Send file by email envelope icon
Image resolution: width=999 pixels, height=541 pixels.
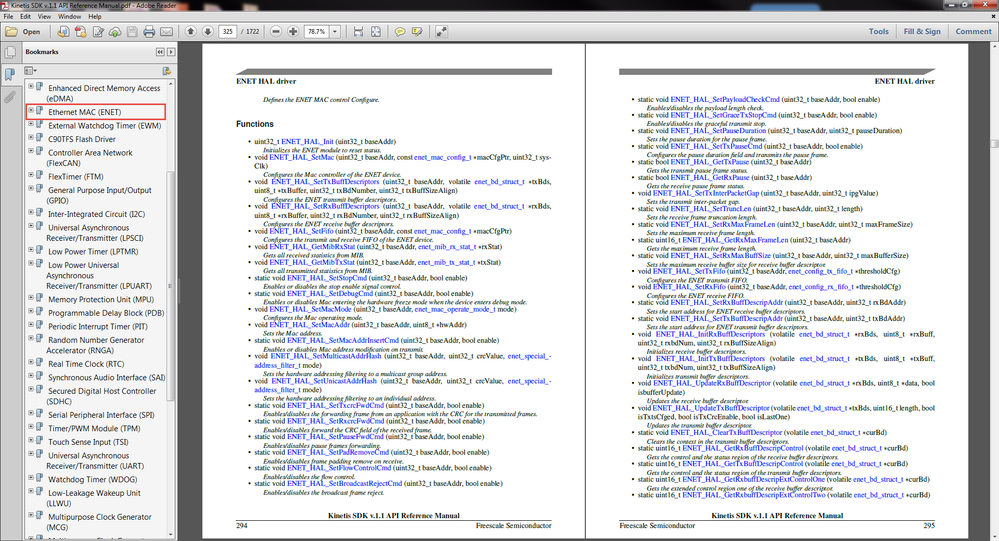tap(166, 31)
